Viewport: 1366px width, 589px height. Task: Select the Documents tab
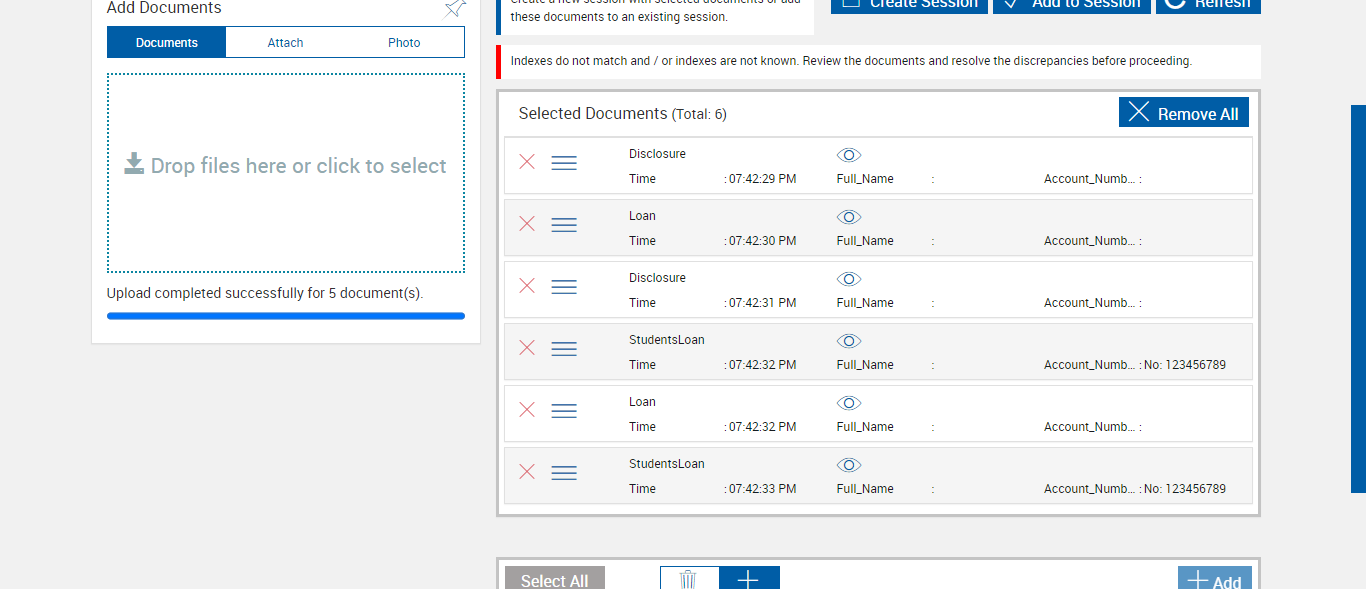point(167,43)
